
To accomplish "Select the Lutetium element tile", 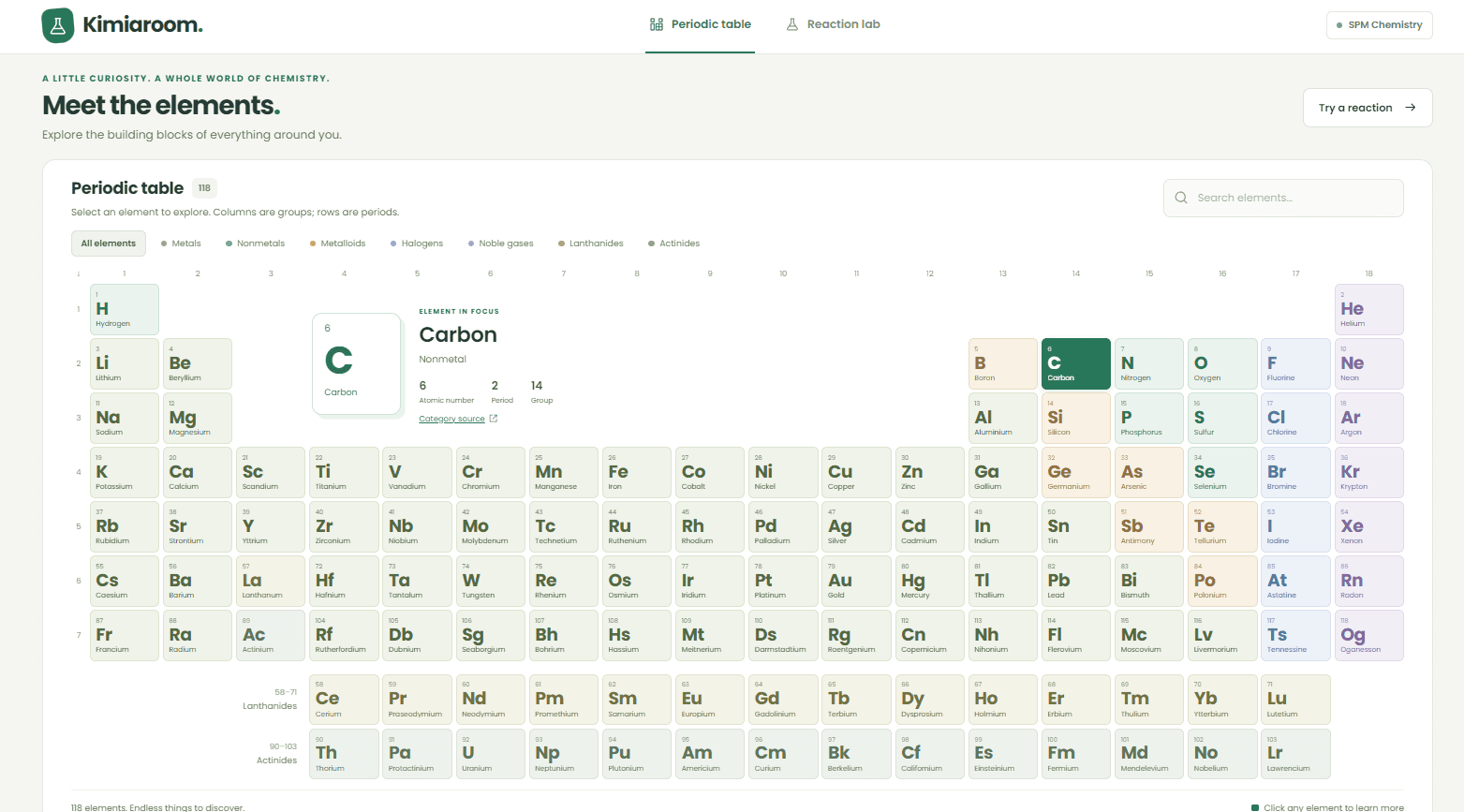I will tap(1295, 700).
